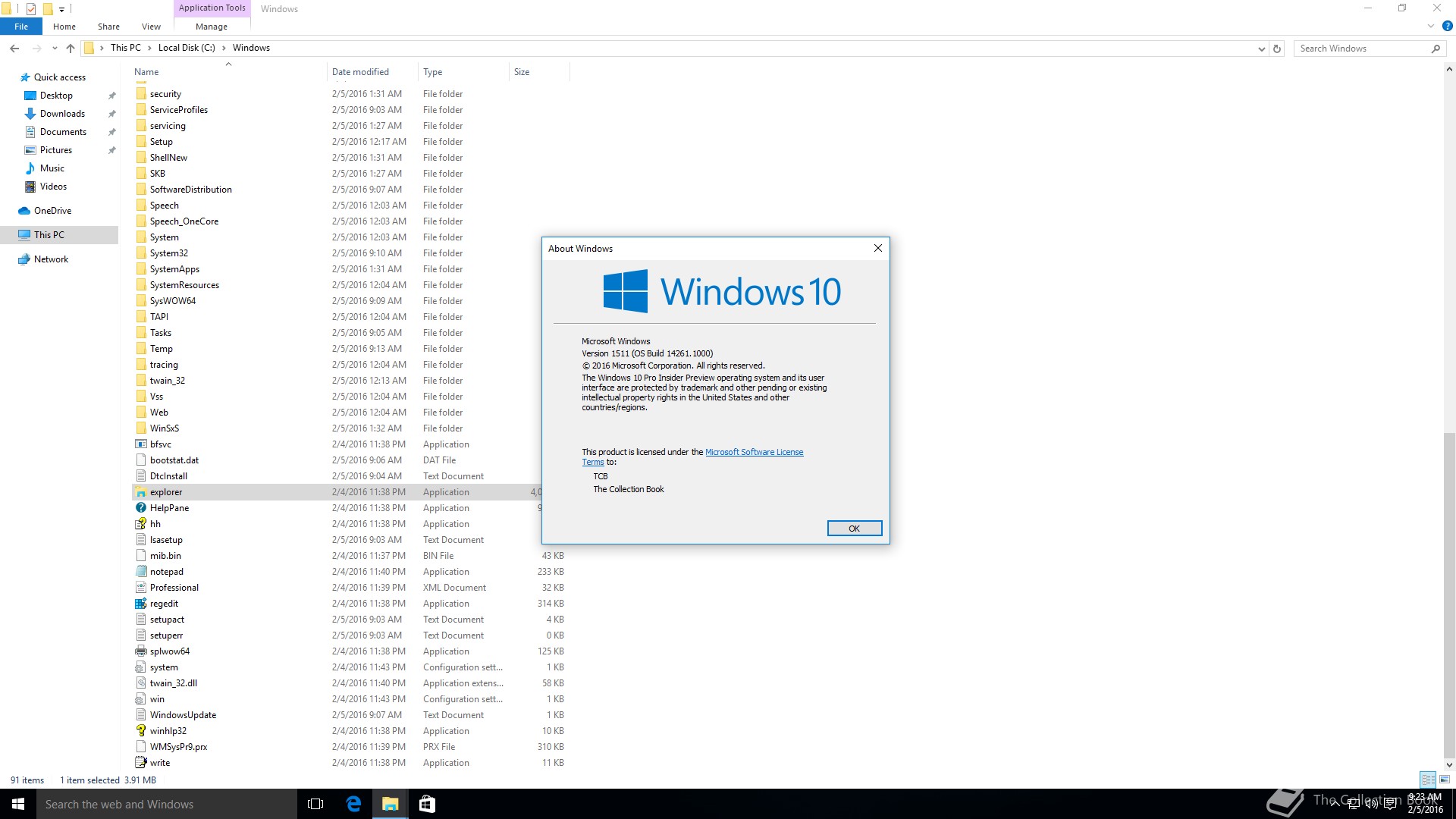Go up one folder level

click(x=71, y=48)
